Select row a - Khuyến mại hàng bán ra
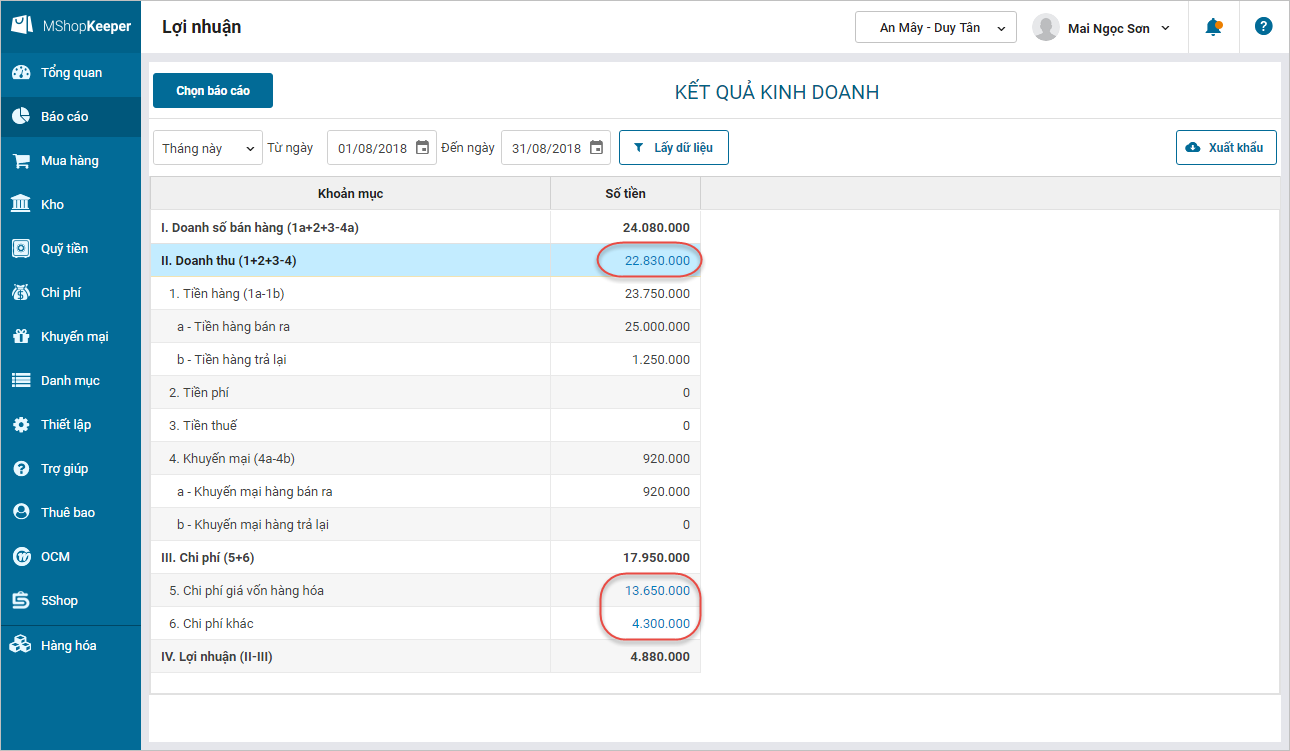Image resolution: width=1290 pixels, height=751 pixels. pyautogui.click(x=426, y=492)
